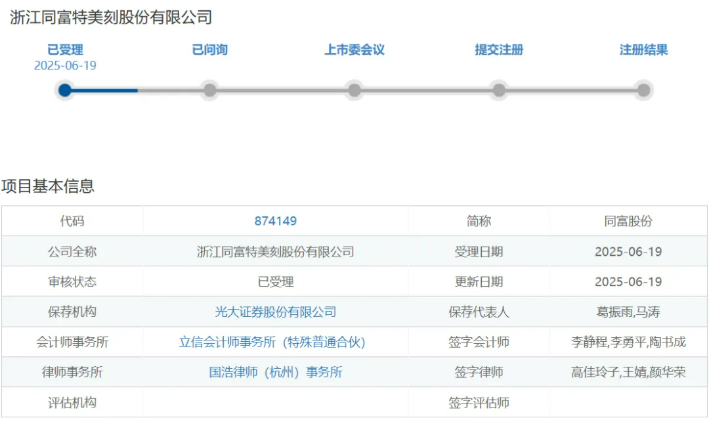Click the 律师事务所 label cell
This screenshot has width=709, height=421.
pyautogui.click(x=72, y=372)
